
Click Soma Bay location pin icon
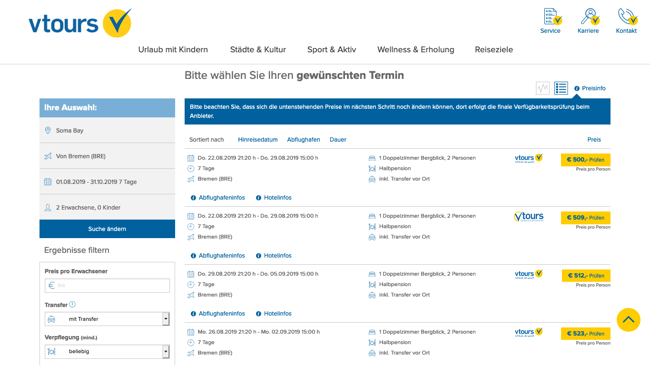[48, 130]
